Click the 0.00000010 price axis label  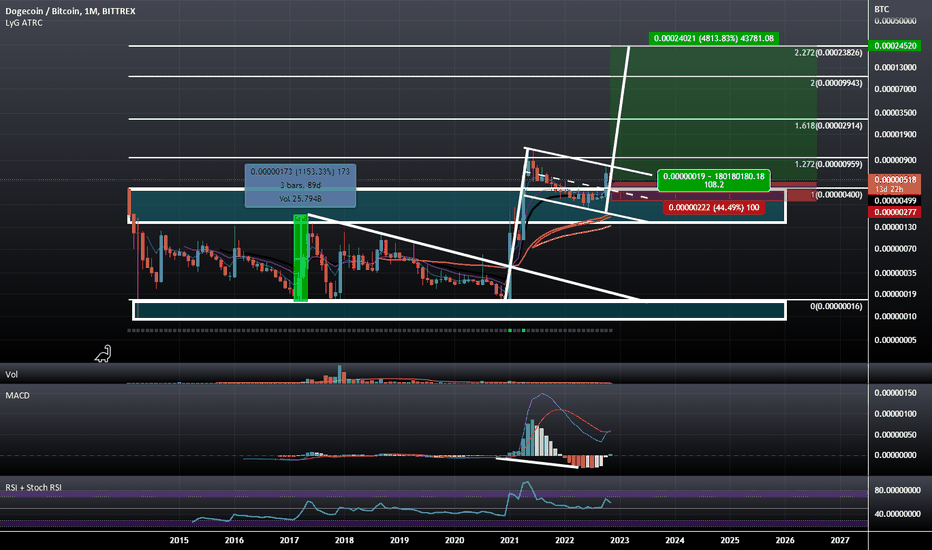tap(895, 316)
